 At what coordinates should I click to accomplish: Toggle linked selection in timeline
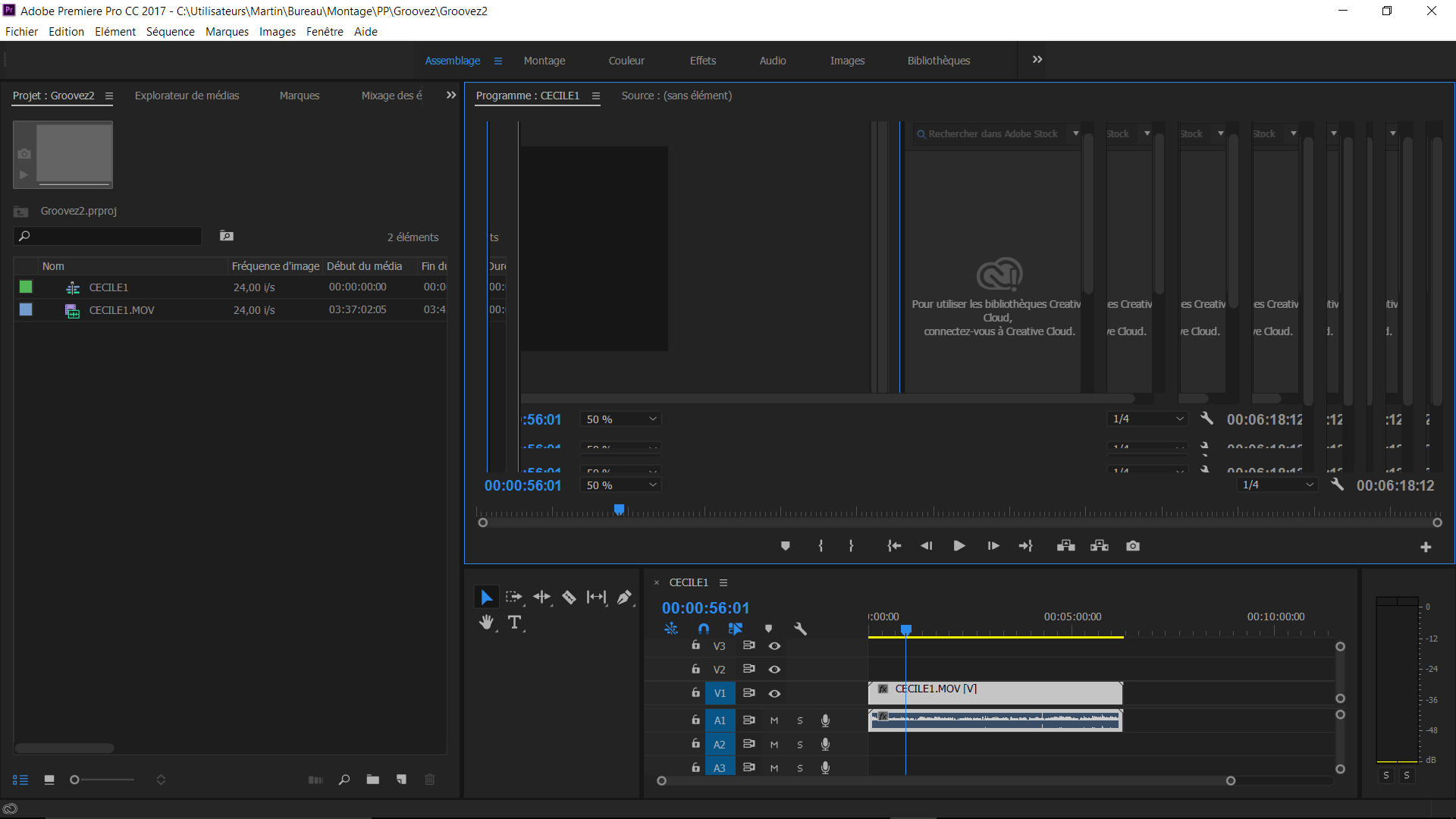736,629
